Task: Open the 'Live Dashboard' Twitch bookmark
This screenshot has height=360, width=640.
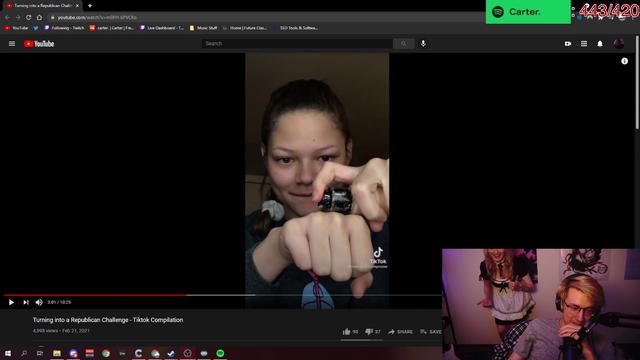Action: click(162, 28)
